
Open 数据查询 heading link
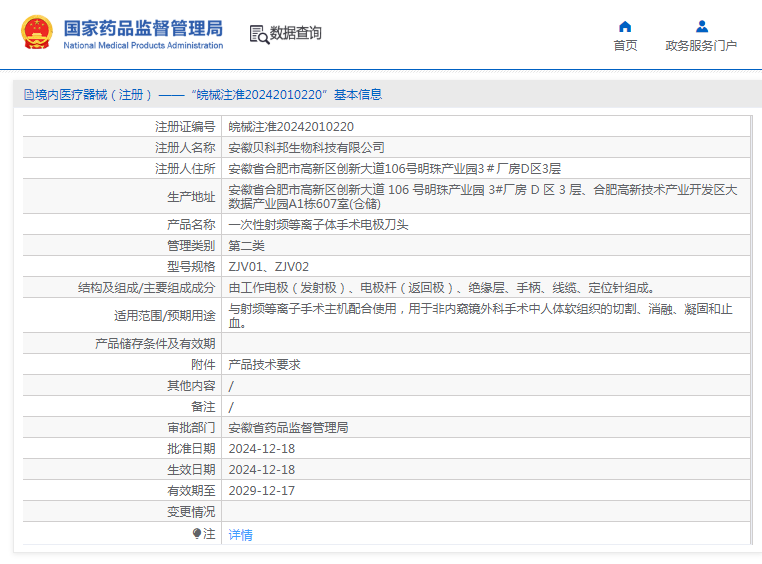click(295, 33)
